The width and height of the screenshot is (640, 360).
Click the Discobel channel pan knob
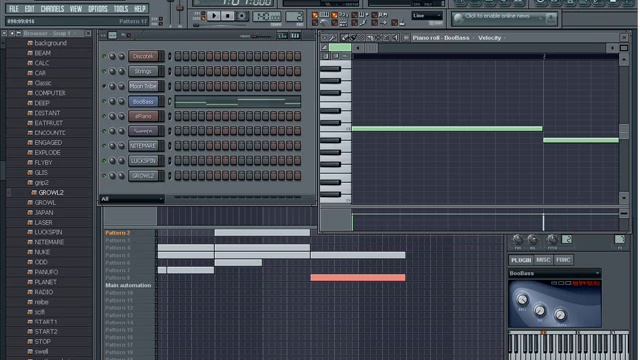112,56
